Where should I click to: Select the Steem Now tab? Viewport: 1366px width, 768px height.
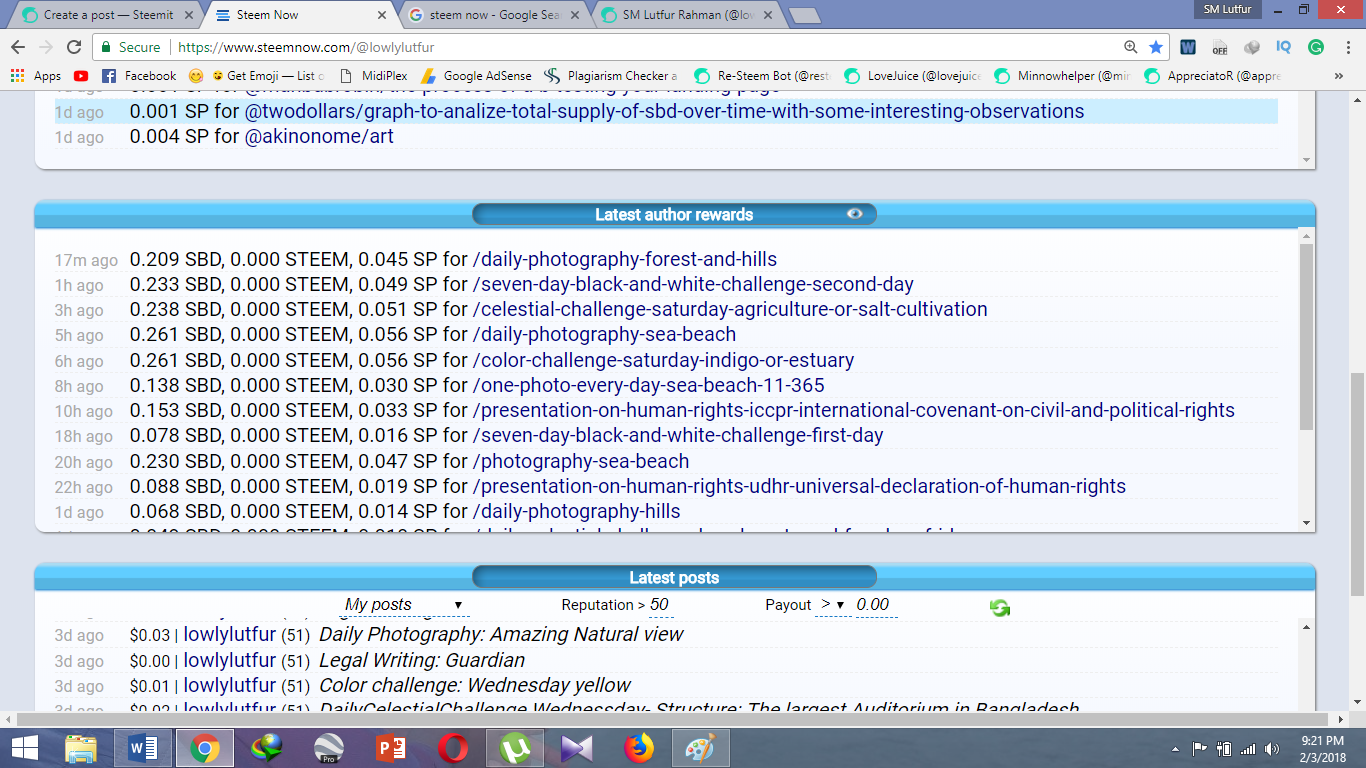(300, 15)
